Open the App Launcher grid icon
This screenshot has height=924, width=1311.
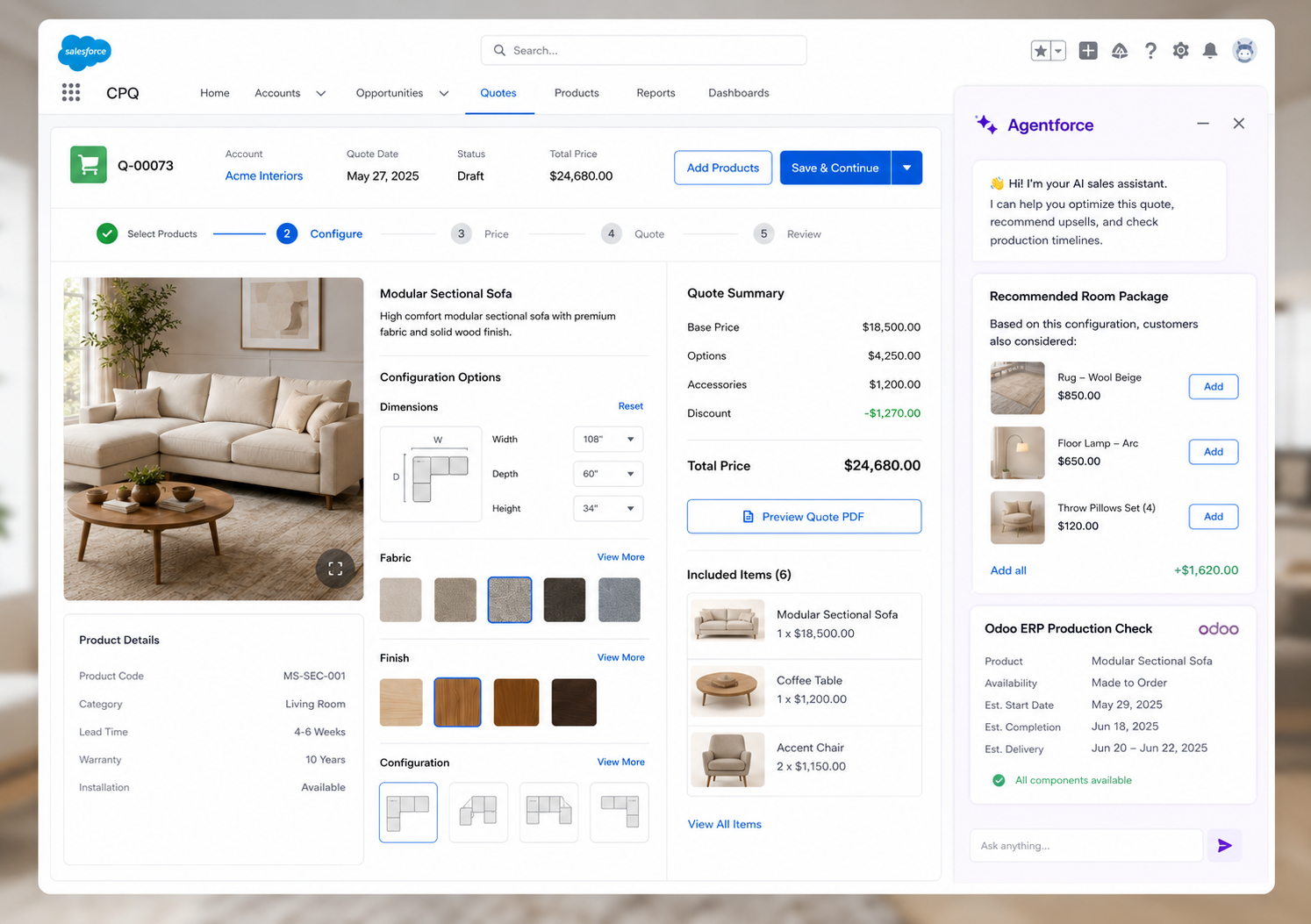[71, 92]
